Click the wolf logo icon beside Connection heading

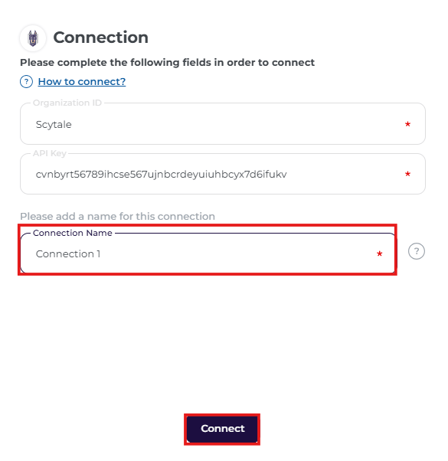[33, 38]
